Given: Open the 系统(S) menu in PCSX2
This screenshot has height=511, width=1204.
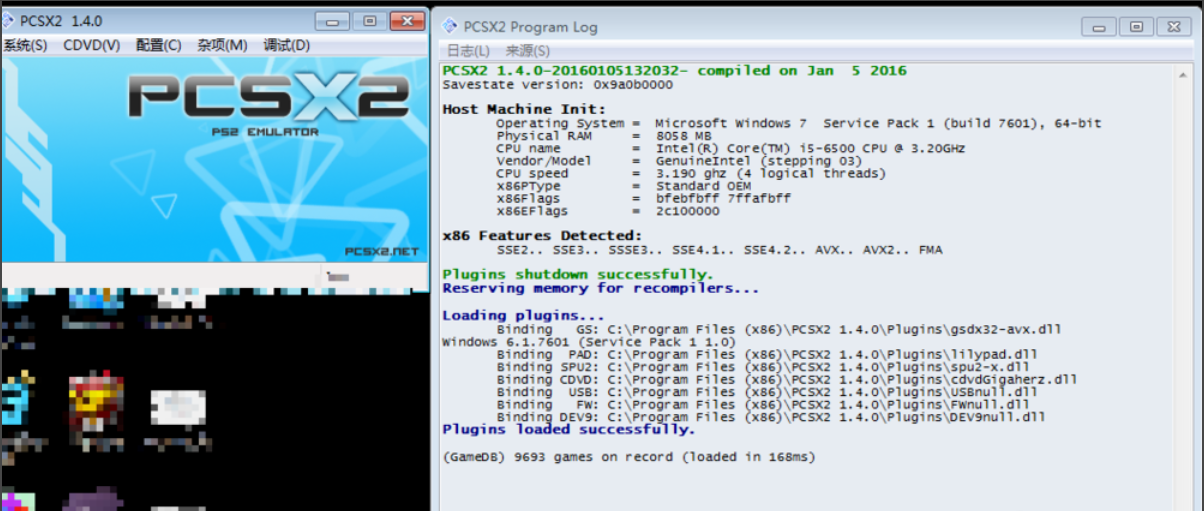Looking at the screenshot, I should pyautogui.click(x=24, y=45).
